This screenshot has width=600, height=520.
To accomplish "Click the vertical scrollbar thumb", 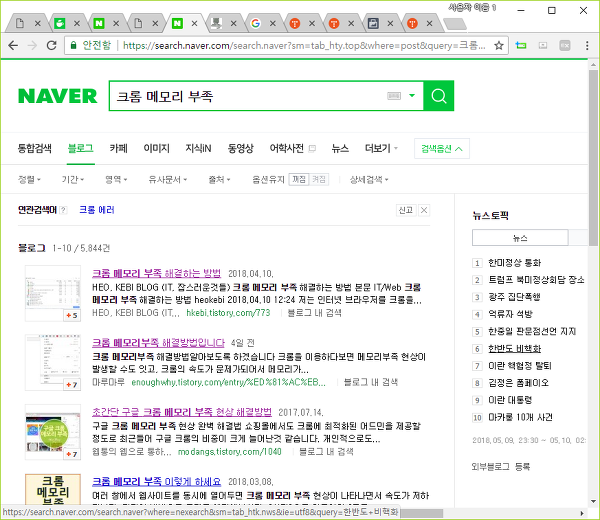I will click(x=593, y=157).
